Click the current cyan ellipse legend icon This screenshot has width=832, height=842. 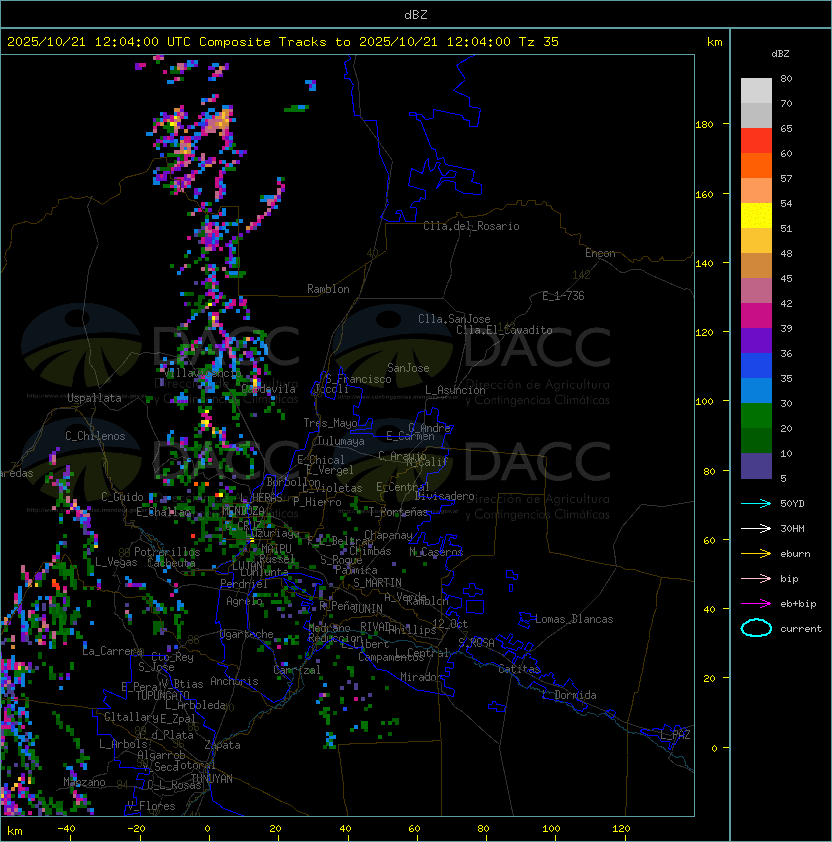[x=756, y=628]
